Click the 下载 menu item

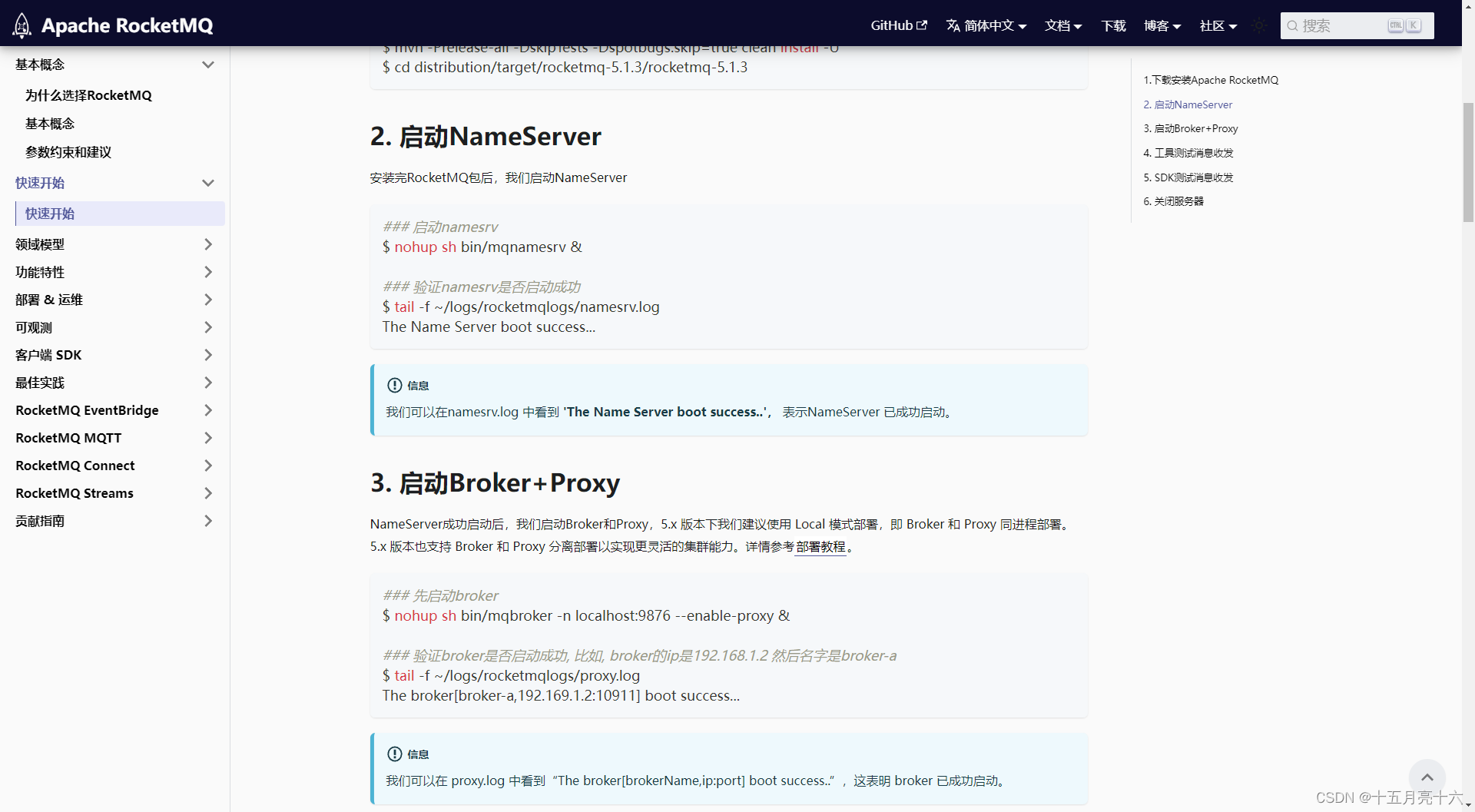coord(1113,25)
